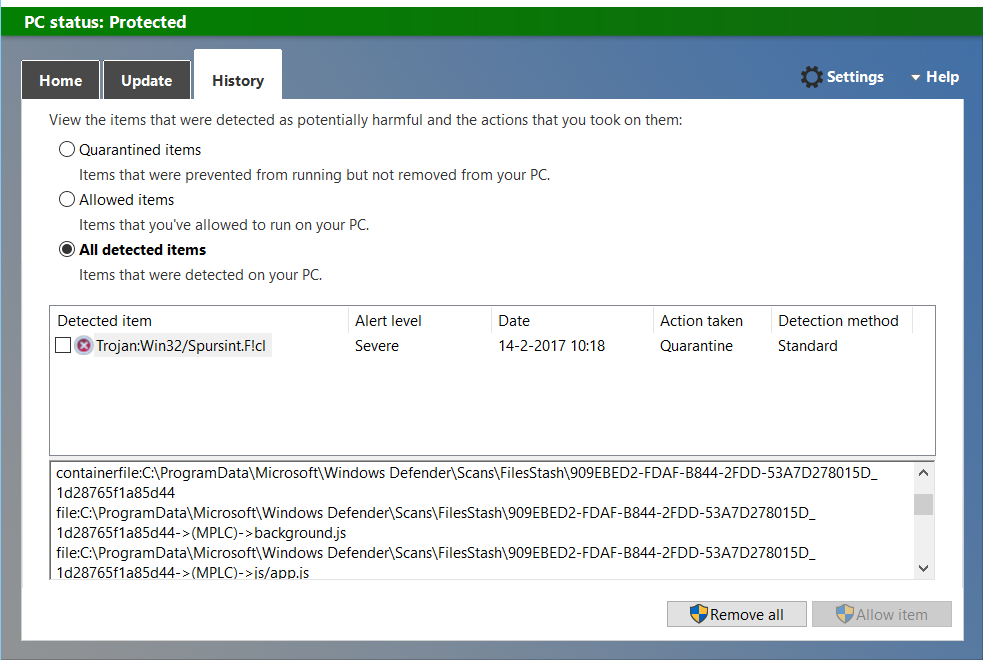Switch to the Update tab
Screen dimensions: 983x660
(147, 80)
